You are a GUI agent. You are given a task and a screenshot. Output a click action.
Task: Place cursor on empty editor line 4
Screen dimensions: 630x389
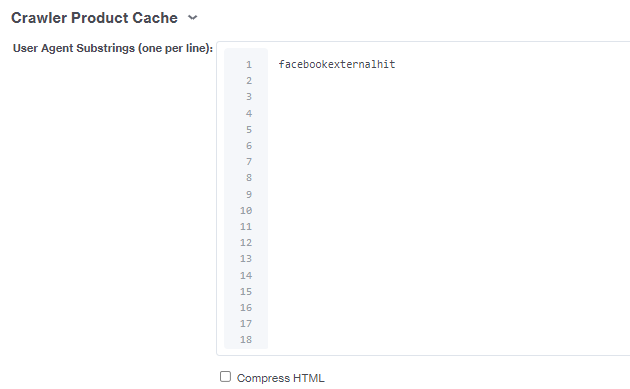(450, 113)
